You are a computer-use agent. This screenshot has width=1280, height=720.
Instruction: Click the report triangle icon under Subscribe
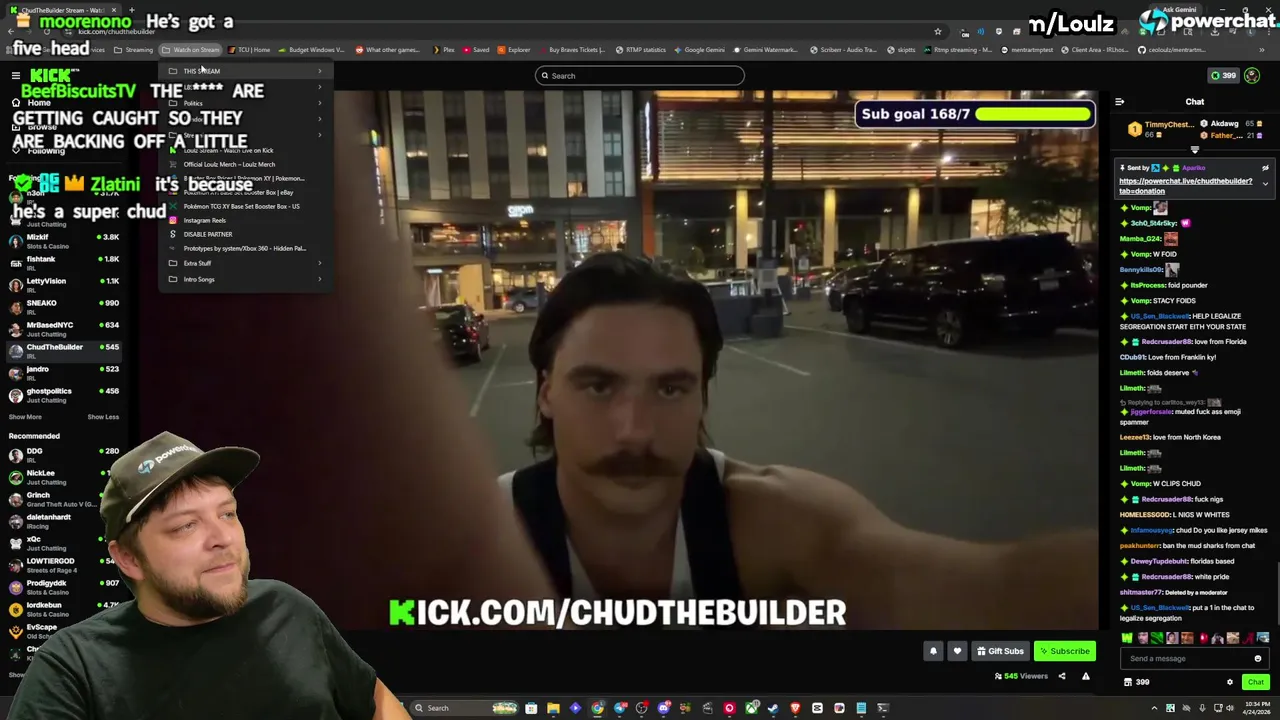[1085, 676]
